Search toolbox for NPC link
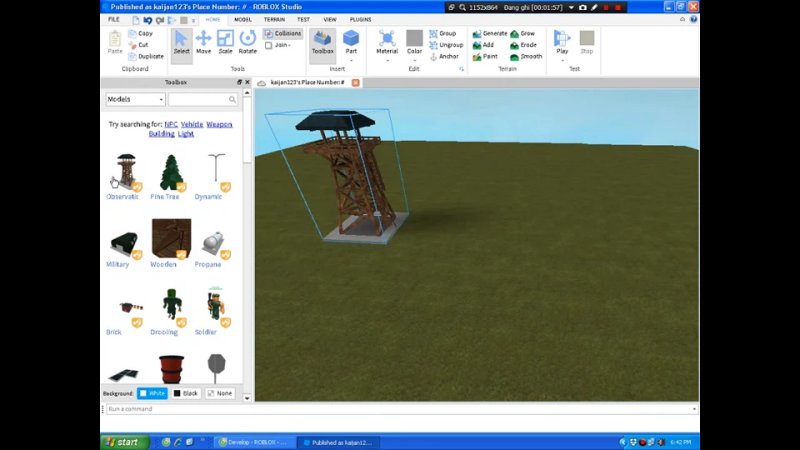This screenshot has width=800, height=450. point(171,124)
